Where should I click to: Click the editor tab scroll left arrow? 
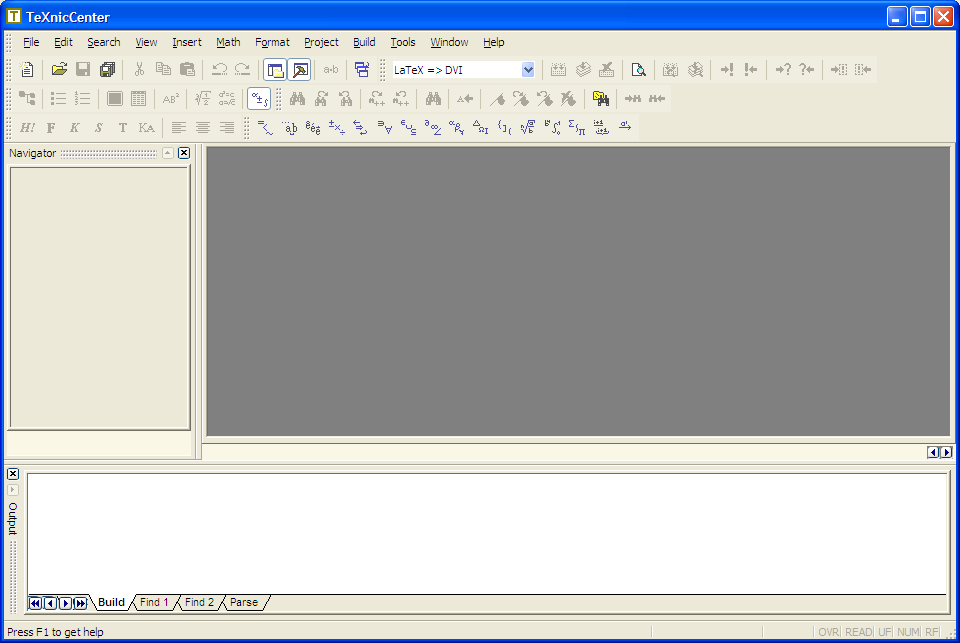tap(933, 452)
